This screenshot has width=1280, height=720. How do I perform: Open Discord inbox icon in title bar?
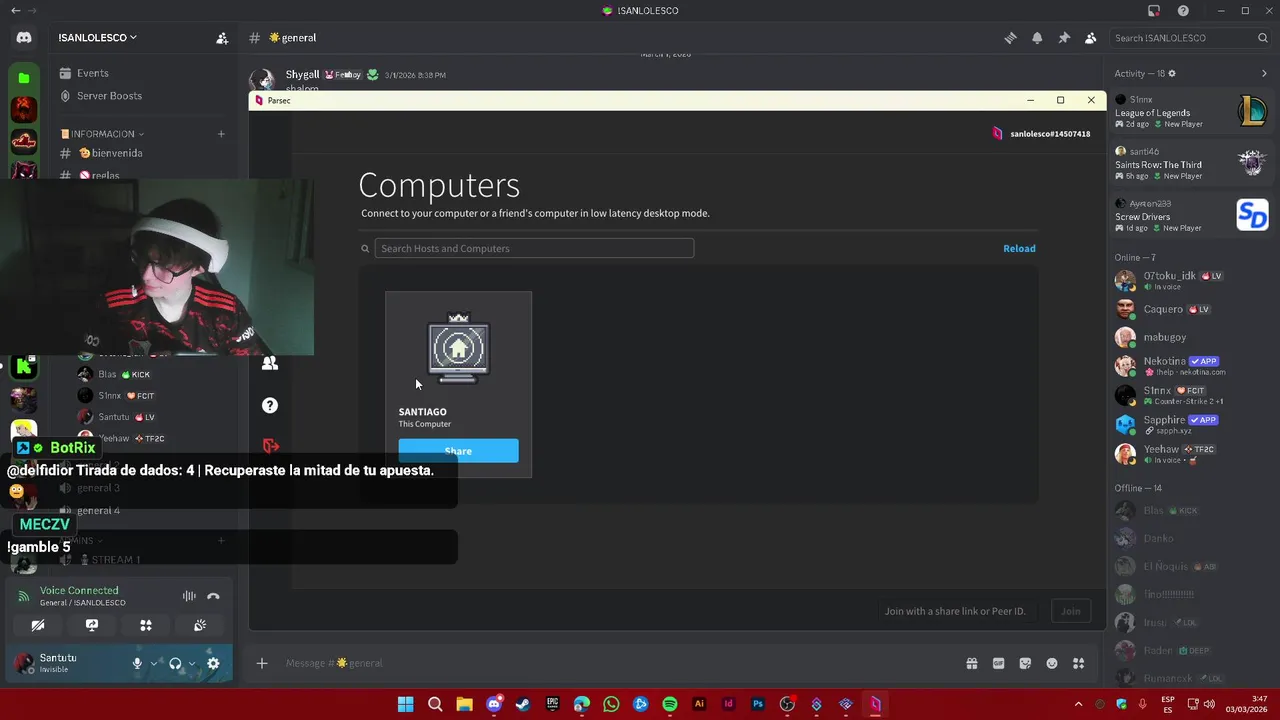1154,11
